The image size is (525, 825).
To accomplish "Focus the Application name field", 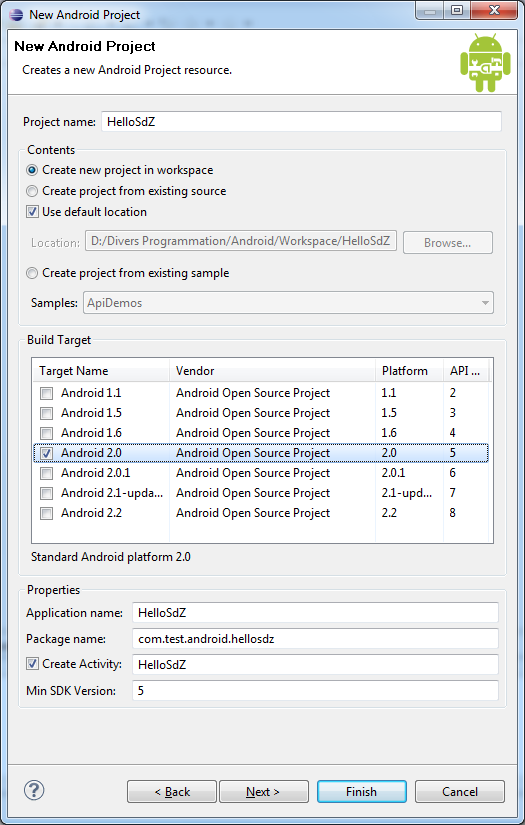I will click(315, 612).
